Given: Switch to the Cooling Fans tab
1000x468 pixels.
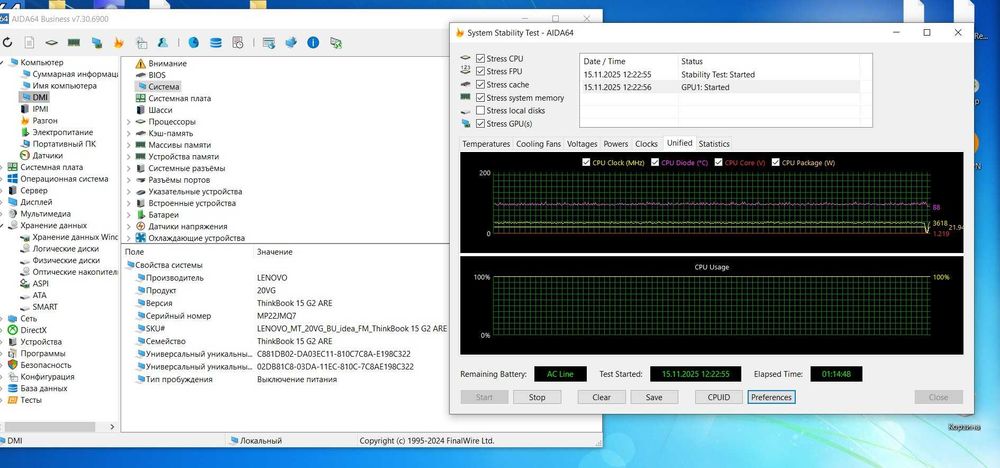Looking at the screenshot, I should point(538,144).
